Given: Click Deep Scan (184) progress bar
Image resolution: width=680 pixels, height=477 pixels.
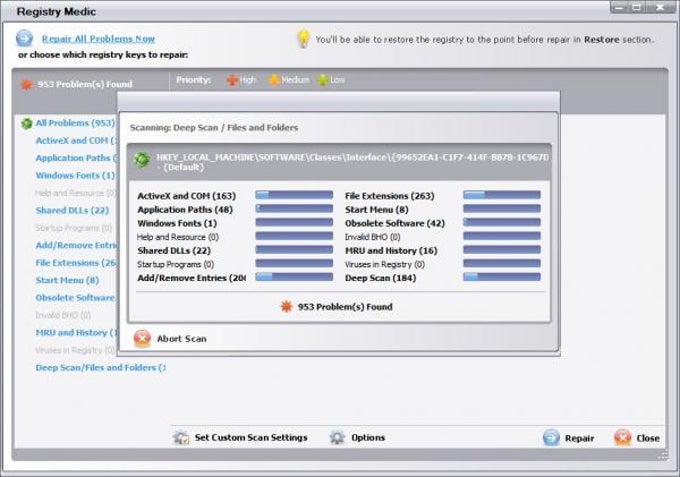Looking at the screenshot, I should click(502, 277).
